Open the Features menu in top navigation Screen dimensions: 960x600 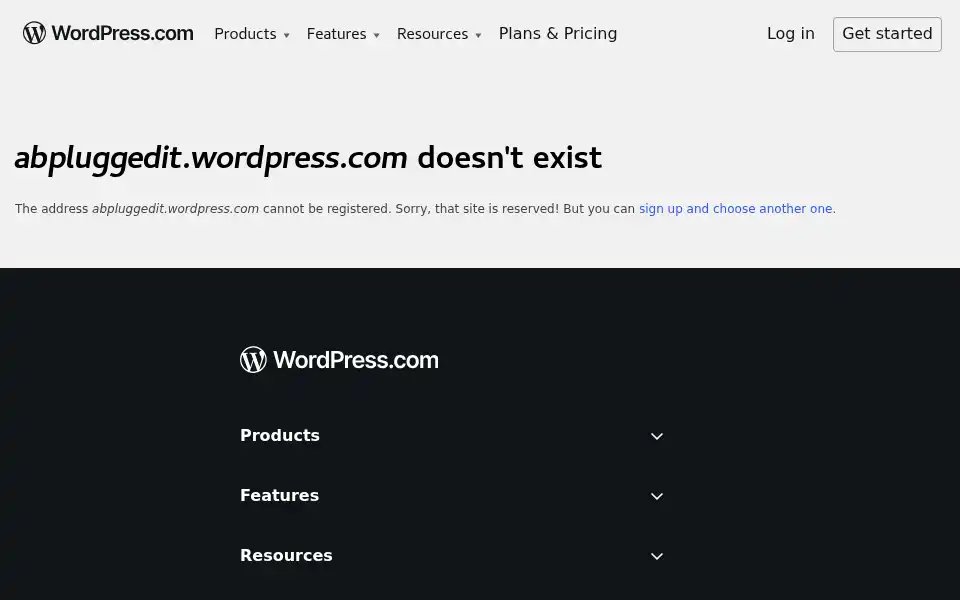(x=343, y=34)
